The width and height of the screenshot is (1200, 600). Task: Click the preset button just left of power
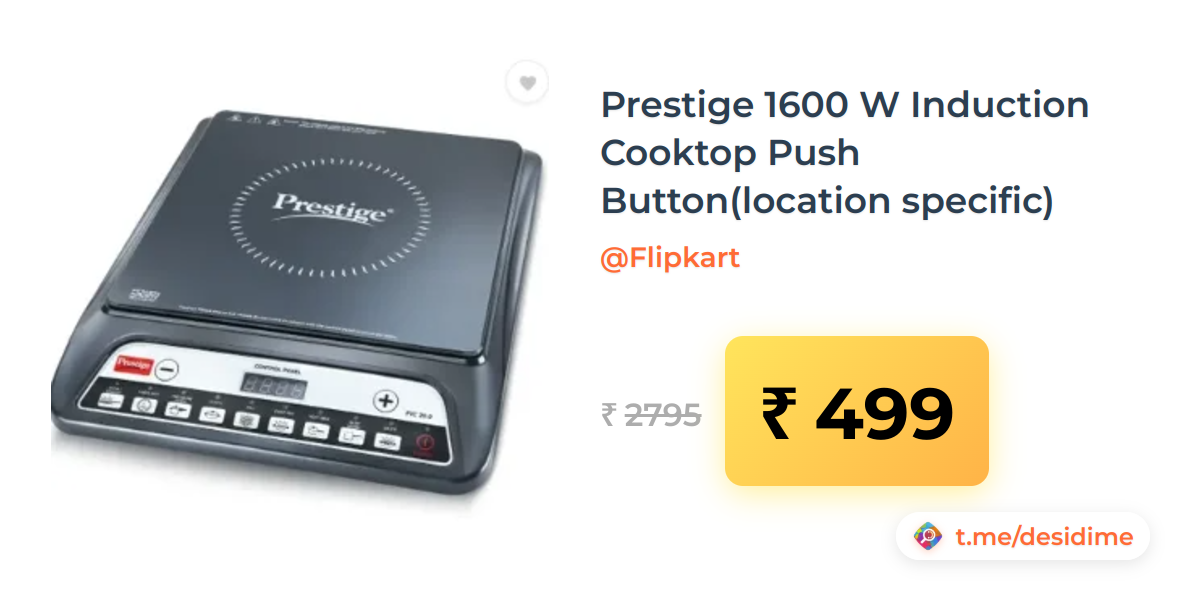click(386, 440)
